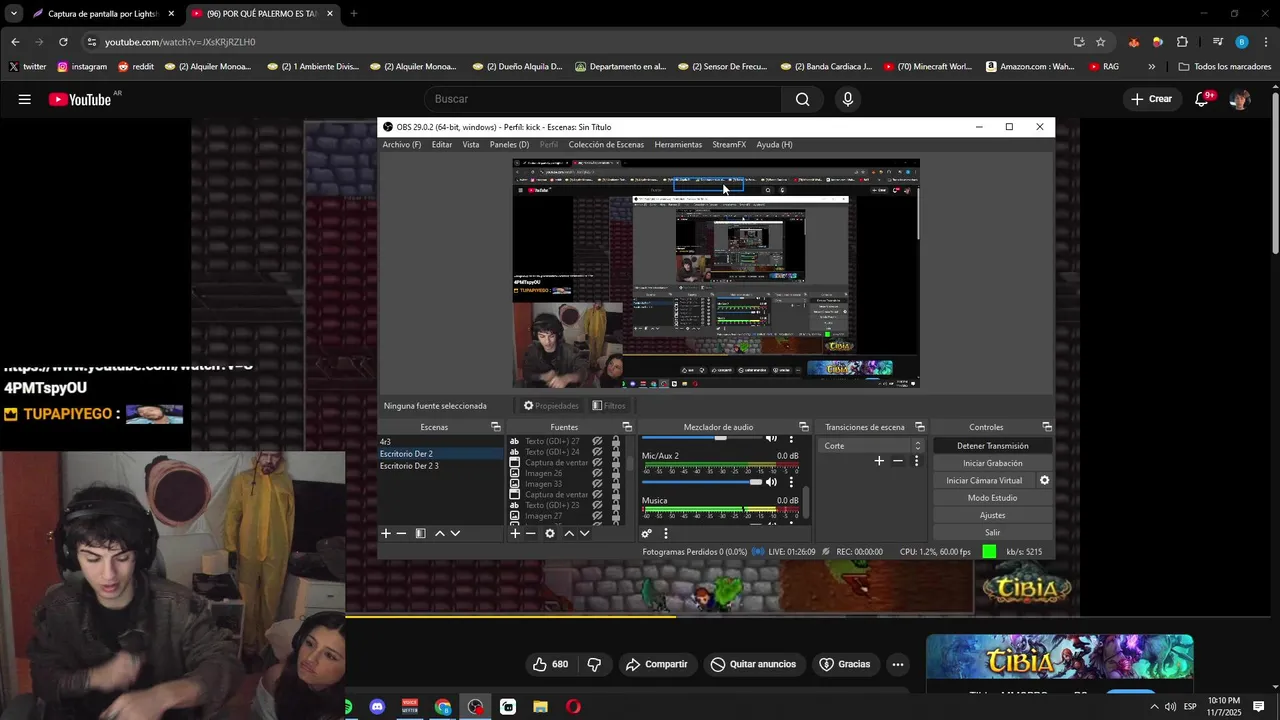
Task: Remove scene with minus in Escenas
Action: (x=402, y=534)
